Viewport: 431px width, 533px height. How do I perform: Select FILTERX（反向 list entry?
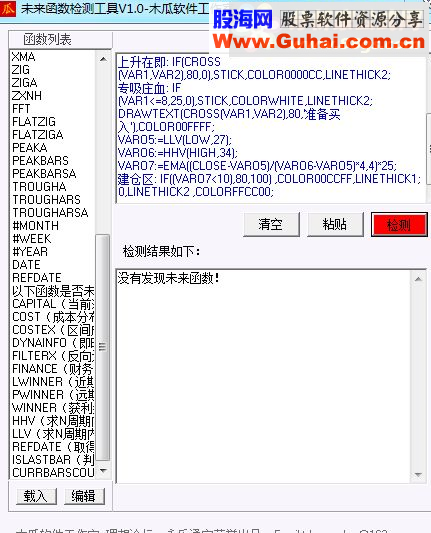53,356
